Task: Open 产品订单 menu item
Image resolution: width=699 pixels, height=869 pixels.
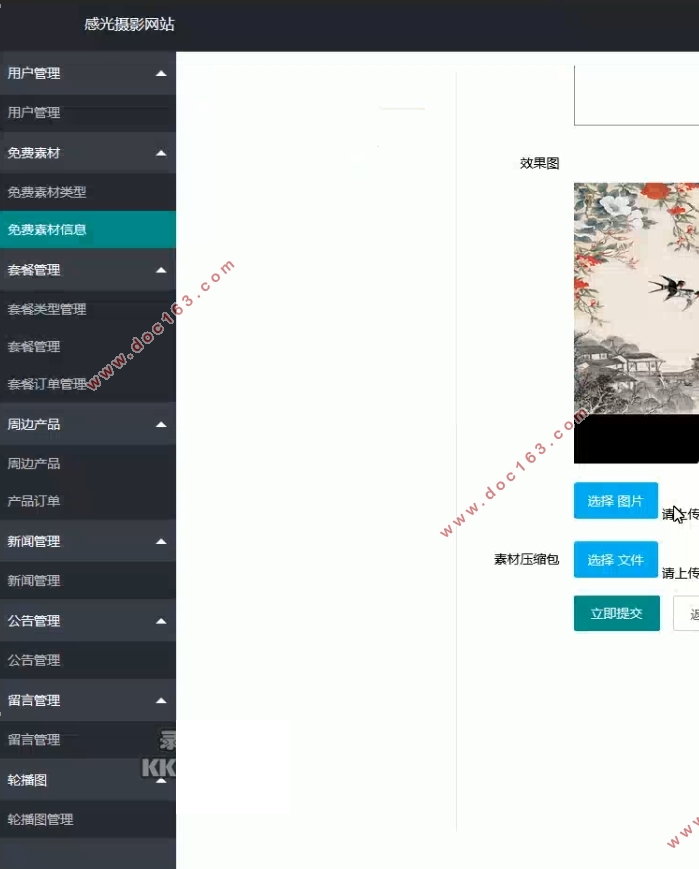Action: click(x=88, y=501)
